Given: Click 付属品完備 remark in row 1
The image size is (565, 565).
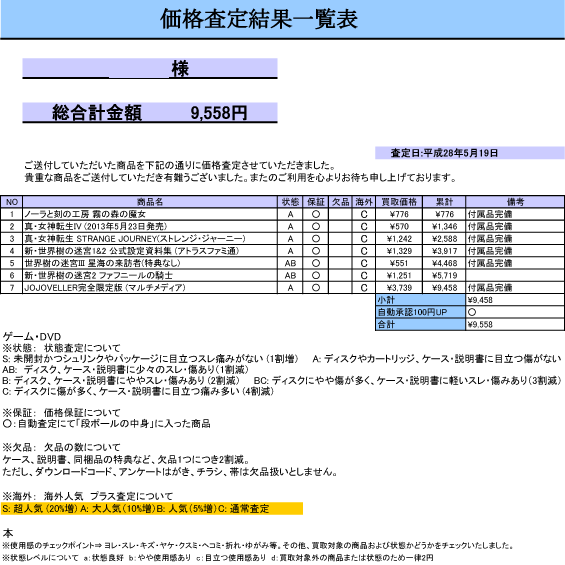Looking at the screenshot, I should pyautogui.click(x=515, y=214).
